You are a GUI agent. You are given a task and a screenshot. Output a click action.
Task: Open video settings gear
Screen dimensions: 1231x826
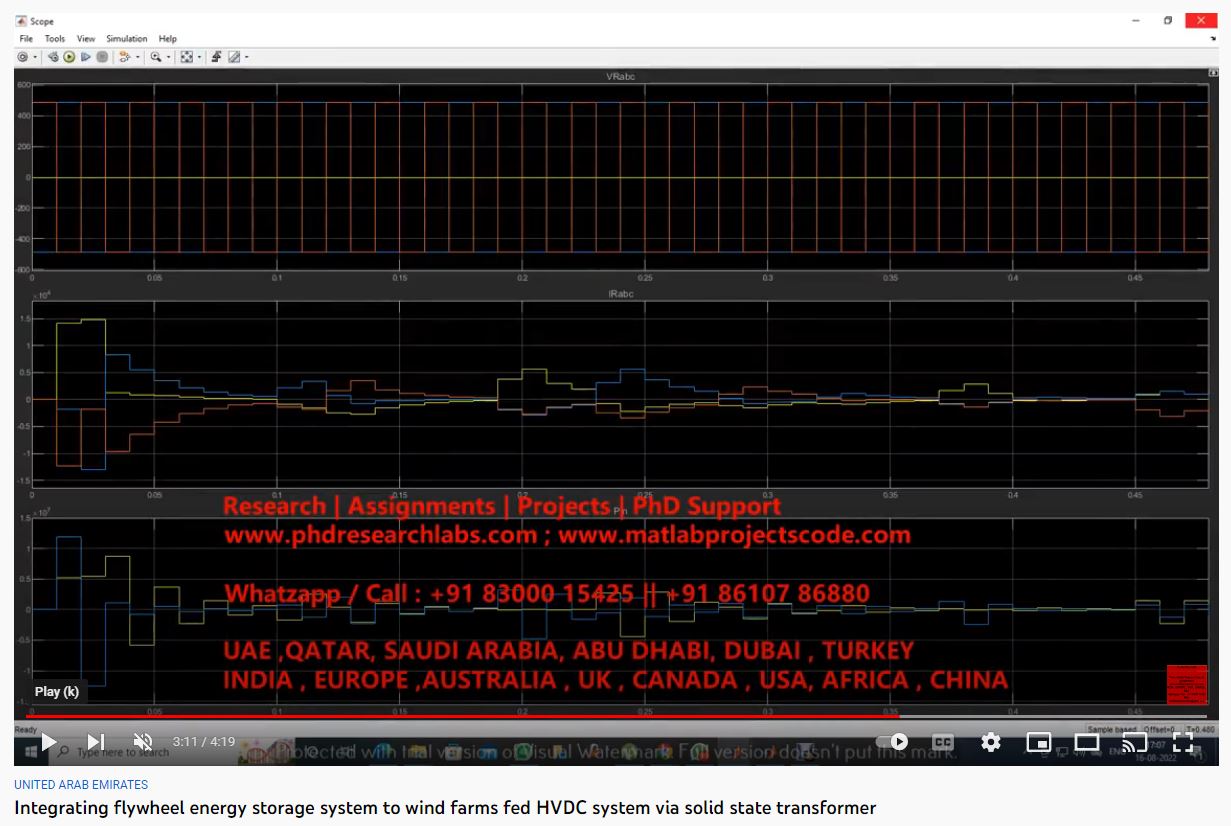pyautogui.click(x=991, y=742)
